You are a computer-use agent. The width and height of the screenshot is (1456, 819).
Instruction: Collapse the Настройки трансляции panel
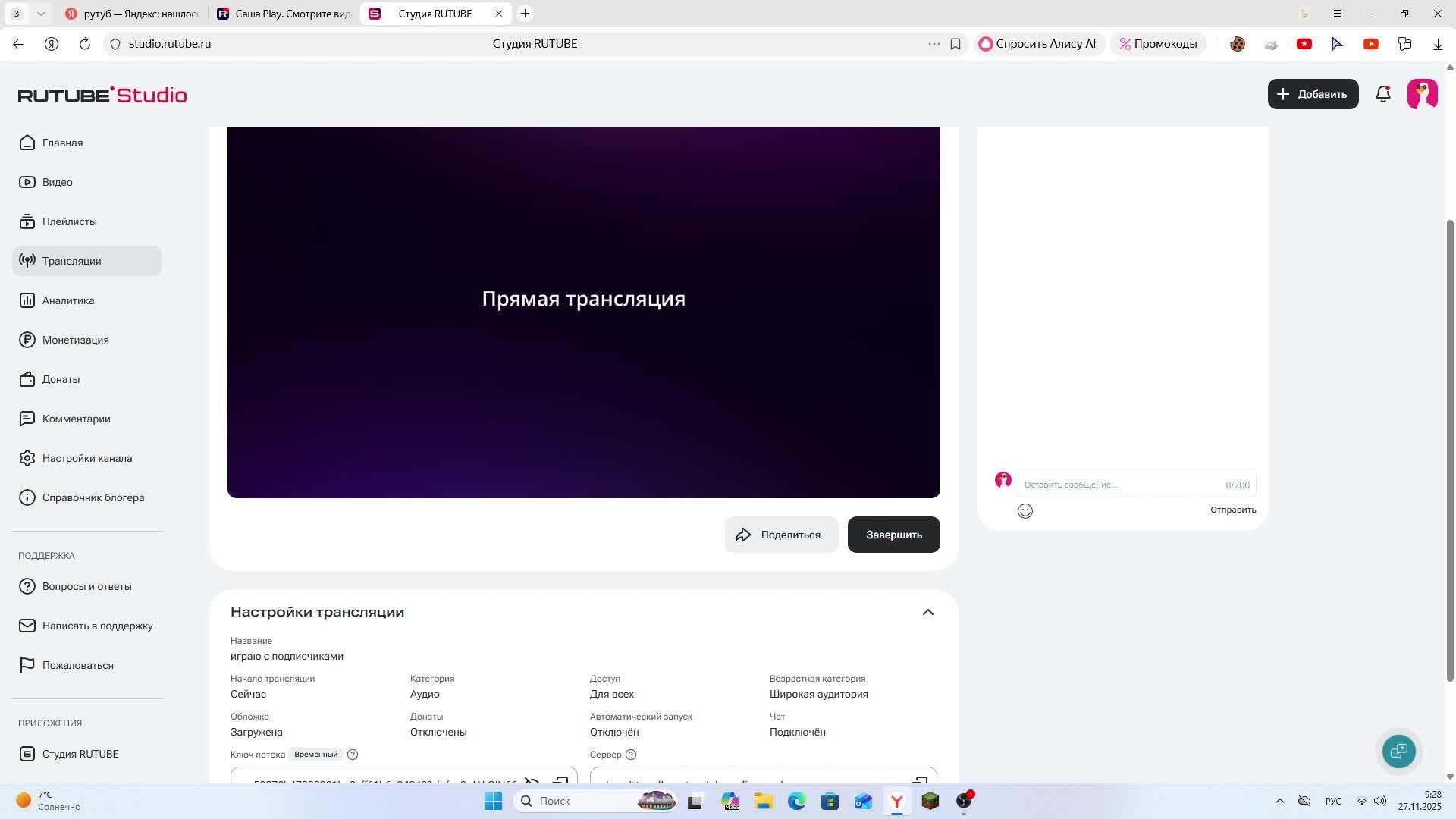pyautogui.click(x=928, y=612)
